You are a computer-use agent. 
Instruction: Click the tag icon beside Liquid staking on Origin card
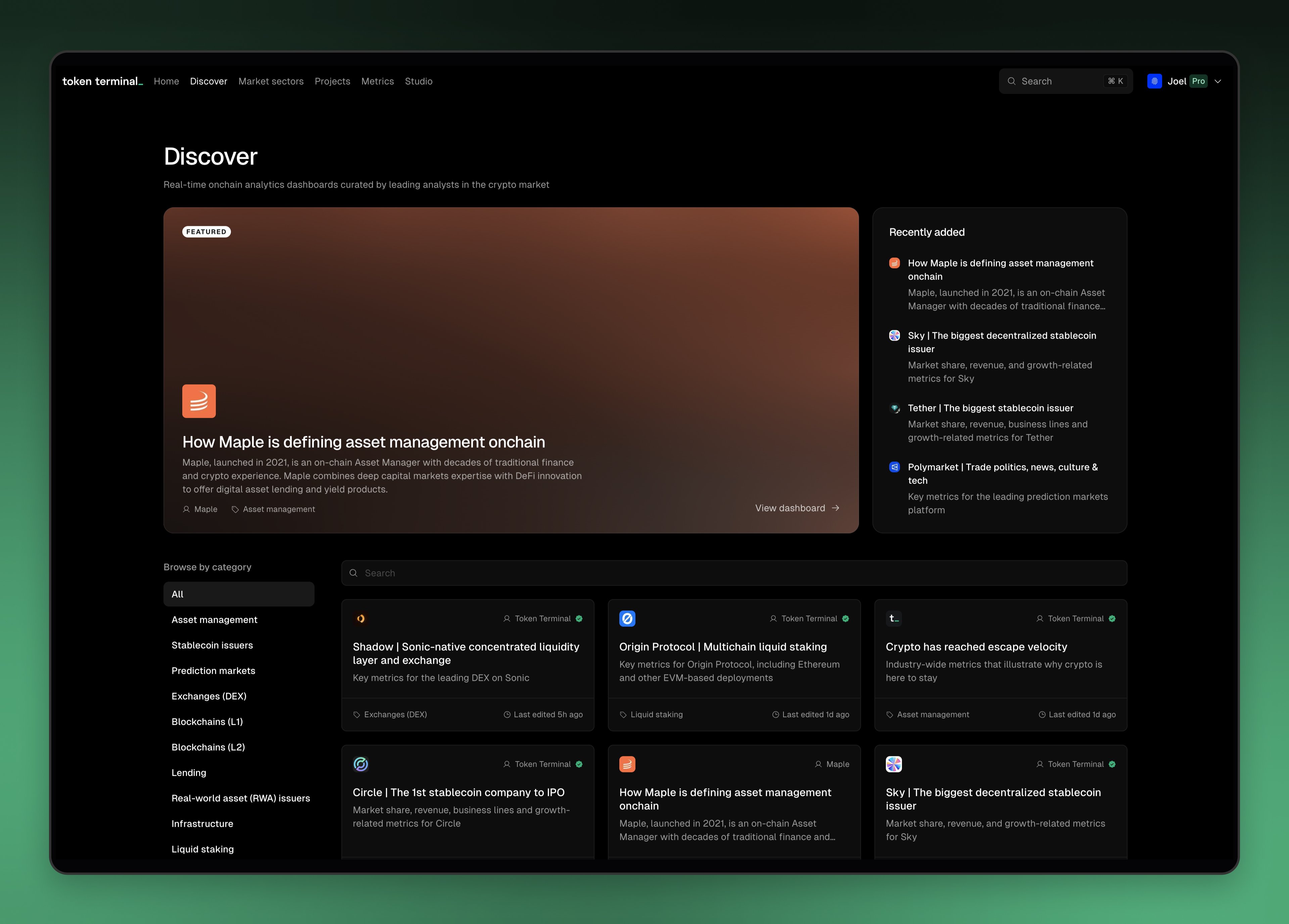click(x=623, y=714)
